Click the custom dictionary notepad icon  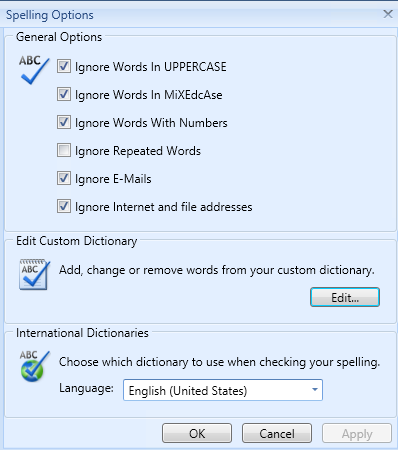34,274
